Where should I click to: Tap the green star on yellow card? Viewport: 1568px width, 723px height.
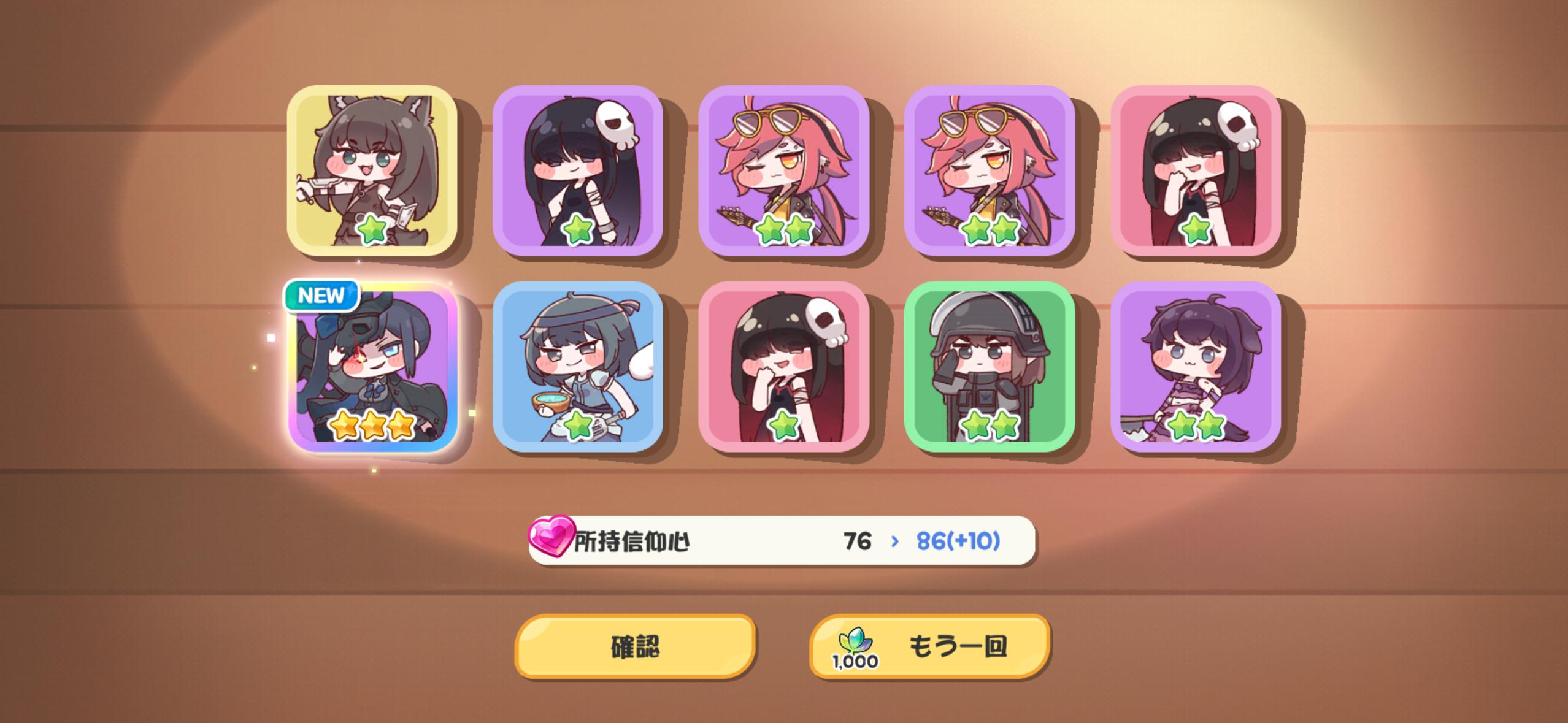[371, 230]
